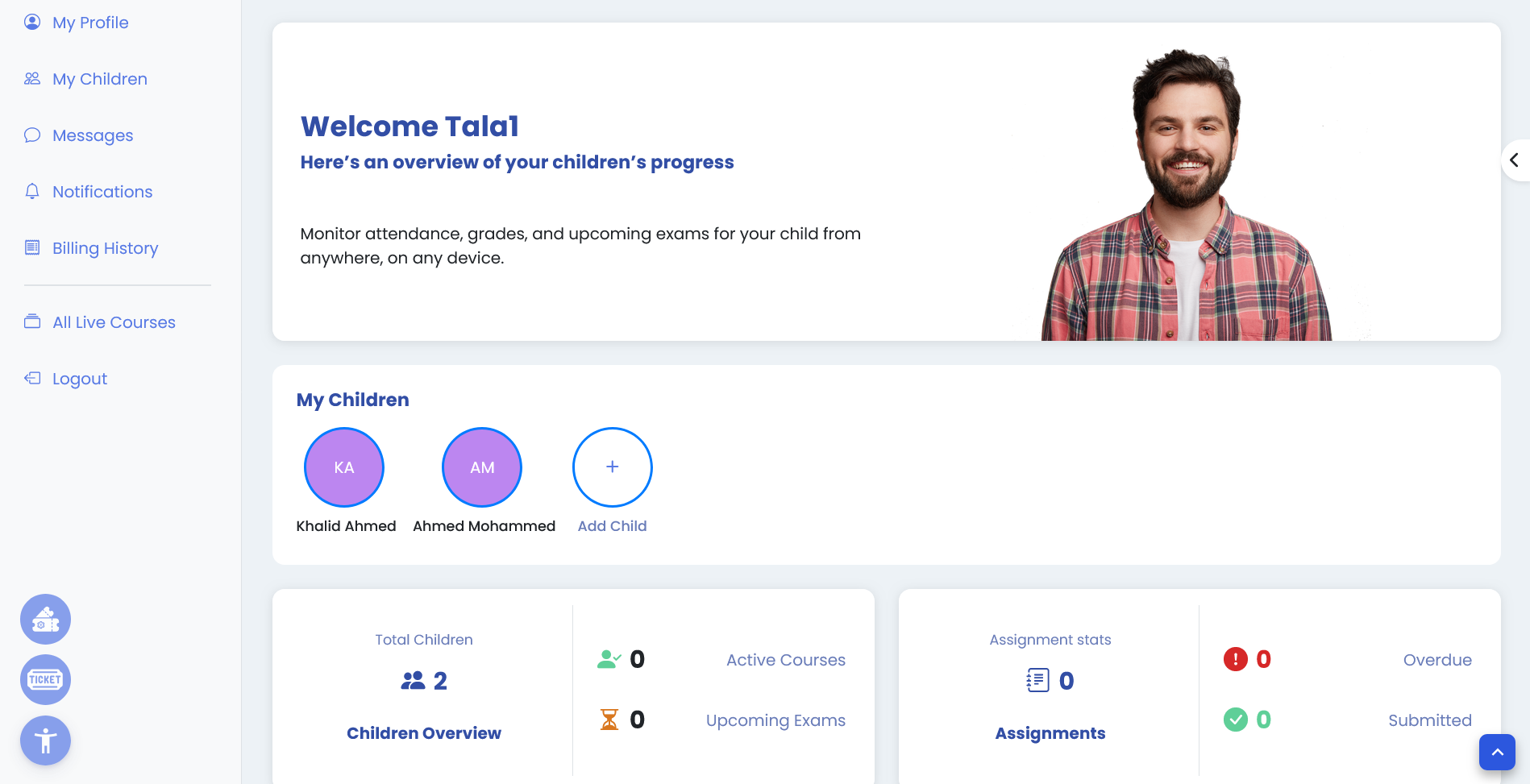The height and width of the screenshot is (784, 1530).
Task: Select Ahmed Mohammed's avatar
Action: tap(481, 467)
